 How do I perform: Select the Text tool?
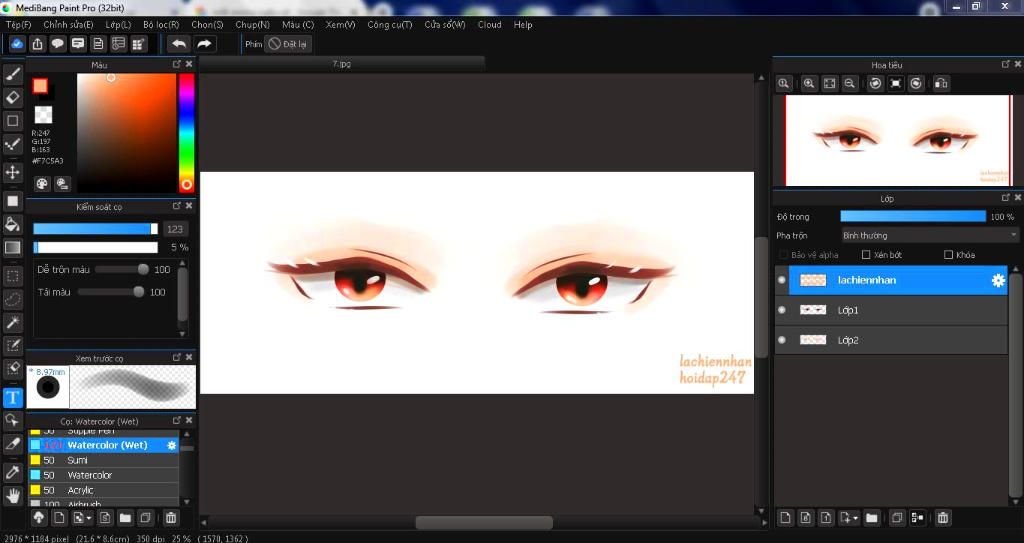click(x=12, y=397)
